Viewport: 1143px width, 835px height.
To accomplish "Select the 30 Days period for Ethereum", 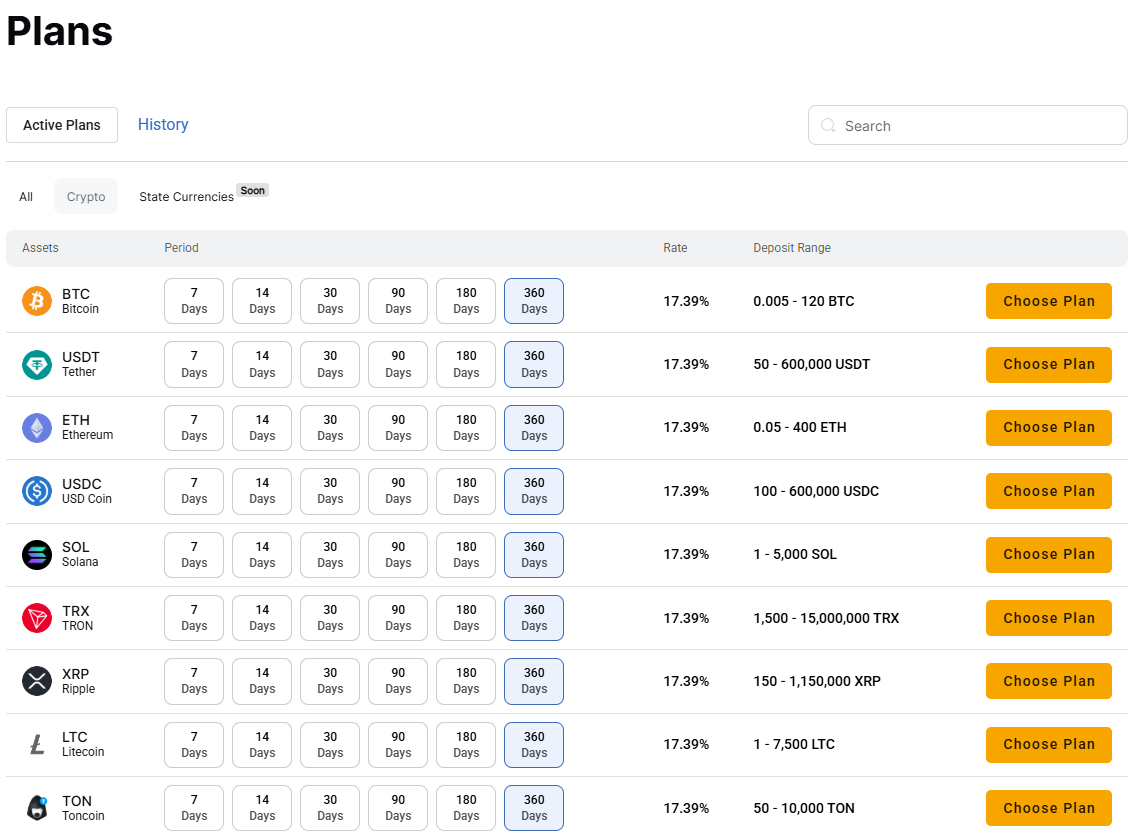I will click(x=329, y=427).
